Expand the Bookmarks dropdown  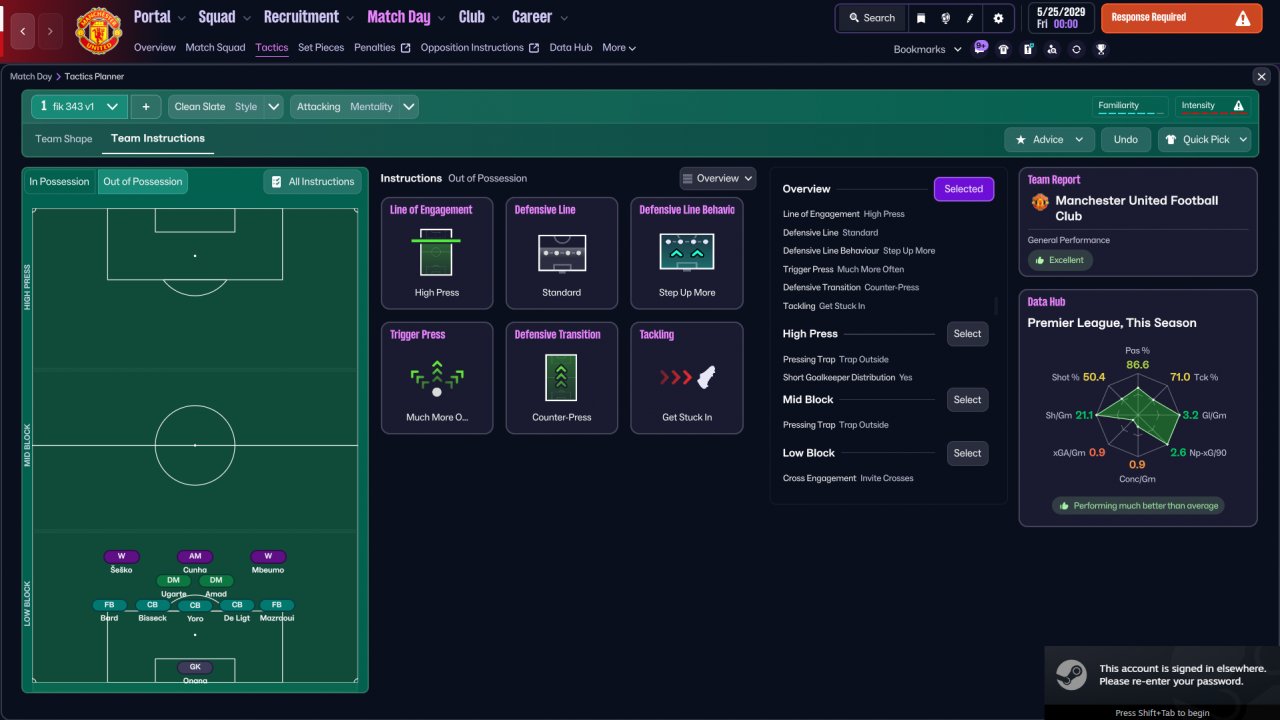(x=927, y=49)
